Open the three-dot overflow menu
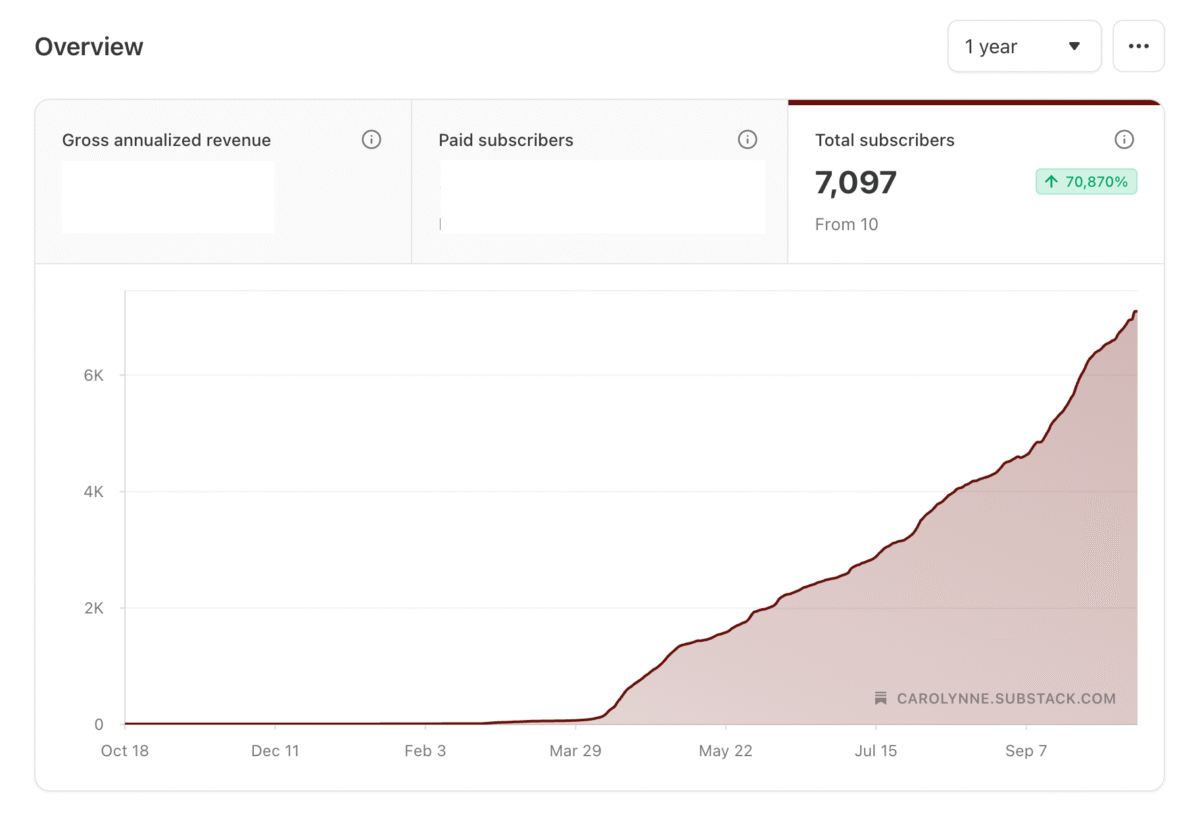 click(x=1138, y=46)
